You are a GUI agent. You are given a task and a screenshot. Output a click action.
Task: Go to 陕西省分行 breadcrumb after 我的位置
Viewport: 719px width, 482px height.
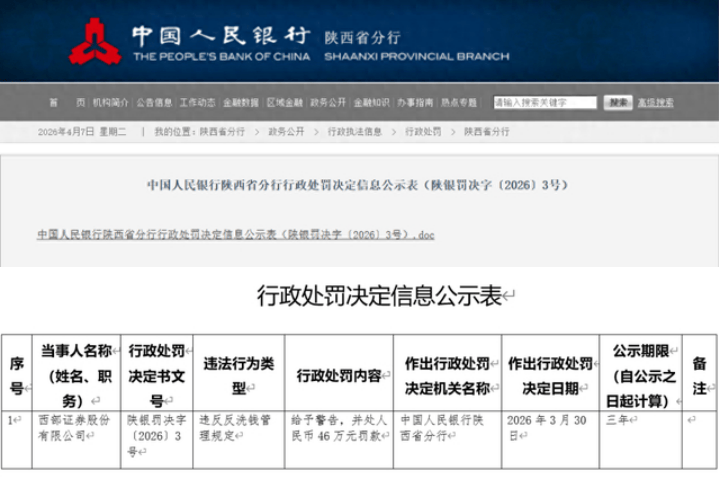point(222,132)
